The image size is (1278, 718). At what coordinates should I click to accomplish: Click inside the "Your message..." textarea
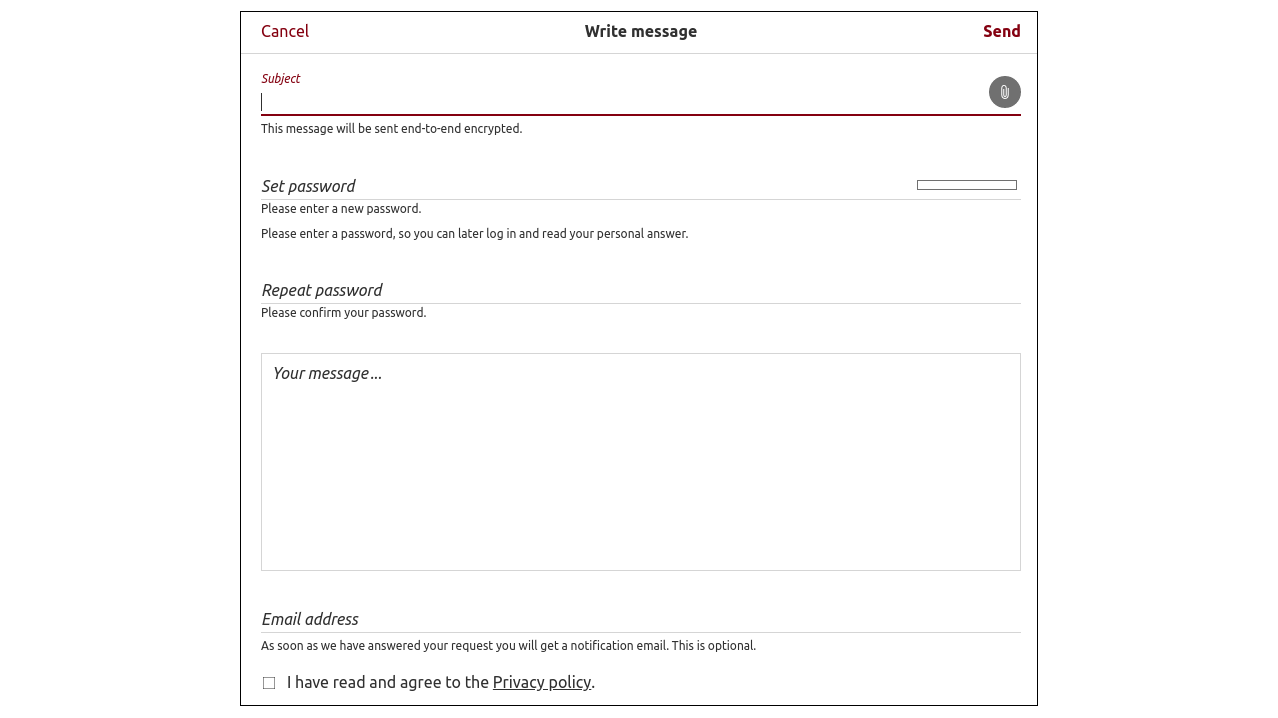coord(640,460)
